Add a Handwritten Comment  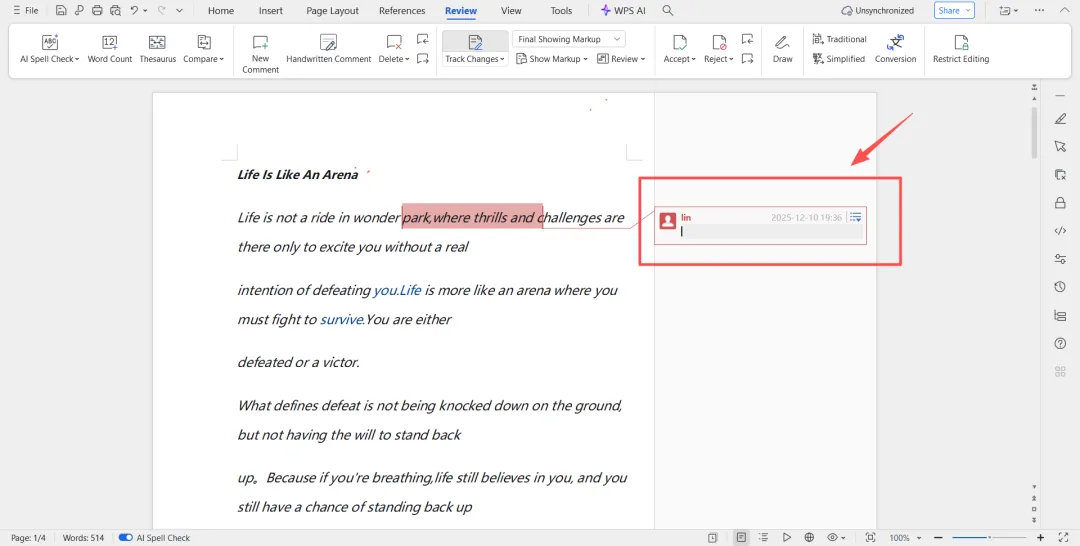tap(329, 49)
